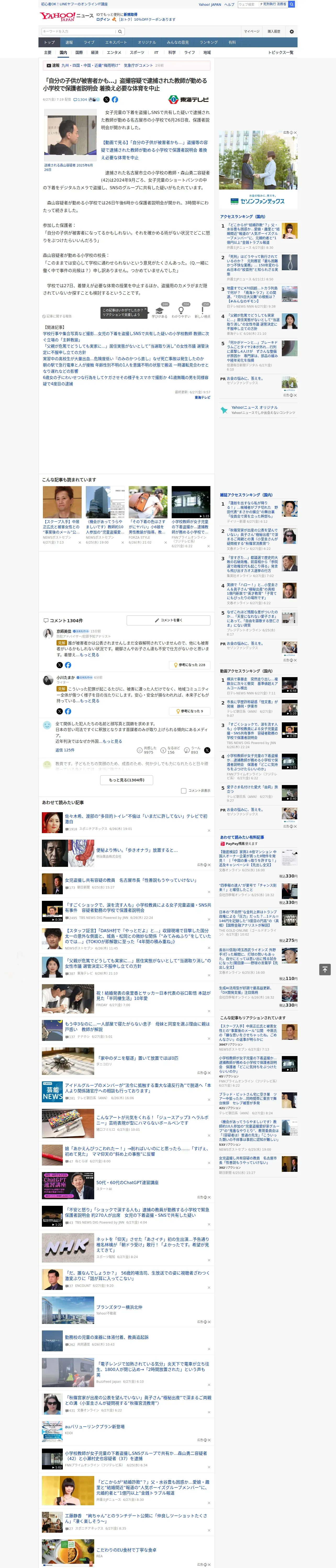Image resolution: width=336 pixels, height=1568 pixels.
Task: Select the 速報 tab in the main navigation
Action: (69, 43)
